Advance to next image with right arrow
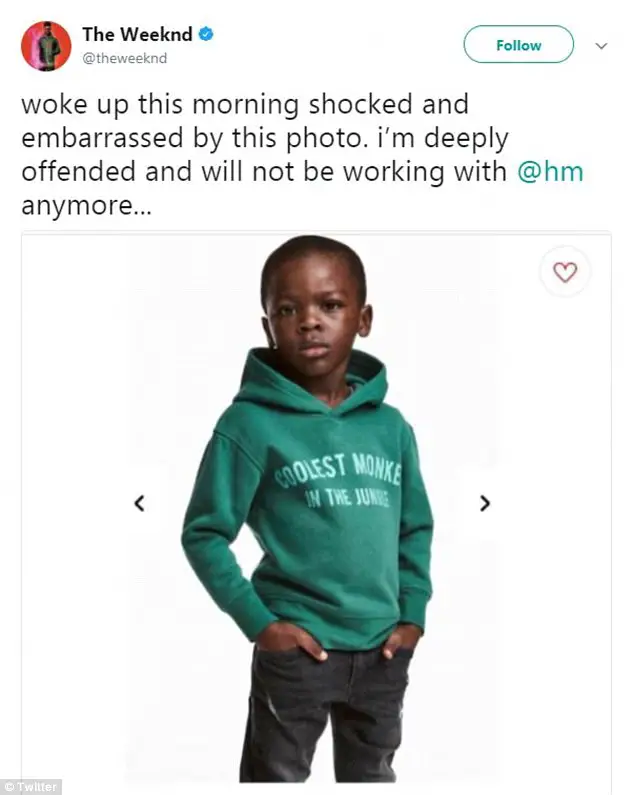The width and height of the screenshot is (634, 795). [x=485, y=503]
